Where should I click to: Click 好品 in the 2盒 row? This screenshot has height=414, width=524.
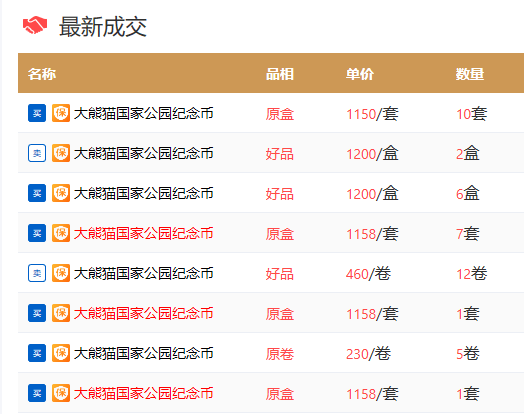pyautogui.click(x=280, y=154)
